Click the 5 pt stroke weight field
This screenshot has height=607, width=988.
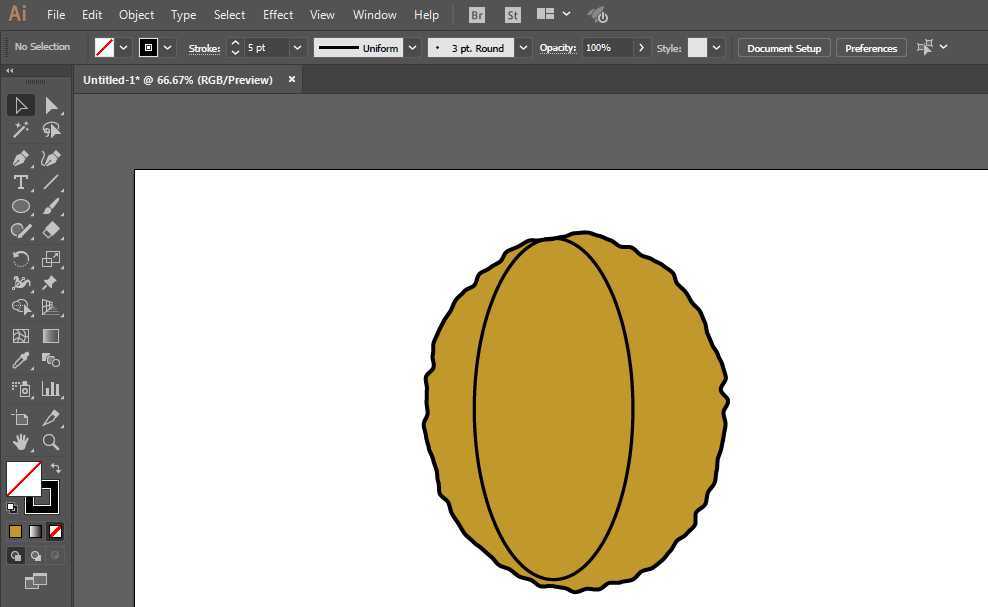tap(267, 48)
